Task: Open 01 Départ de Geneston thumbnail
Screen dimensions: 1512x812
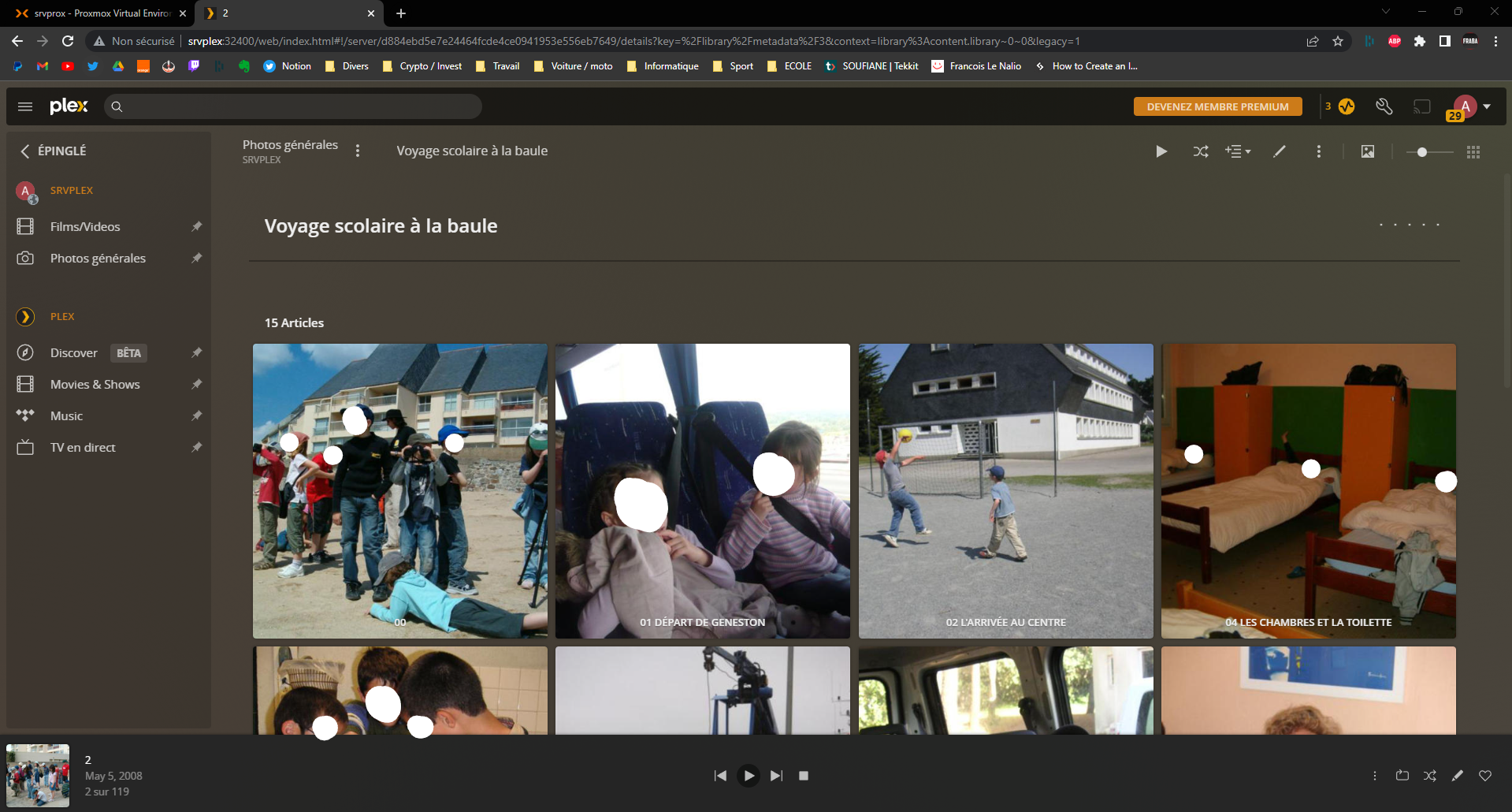Action: click(703, 490)
